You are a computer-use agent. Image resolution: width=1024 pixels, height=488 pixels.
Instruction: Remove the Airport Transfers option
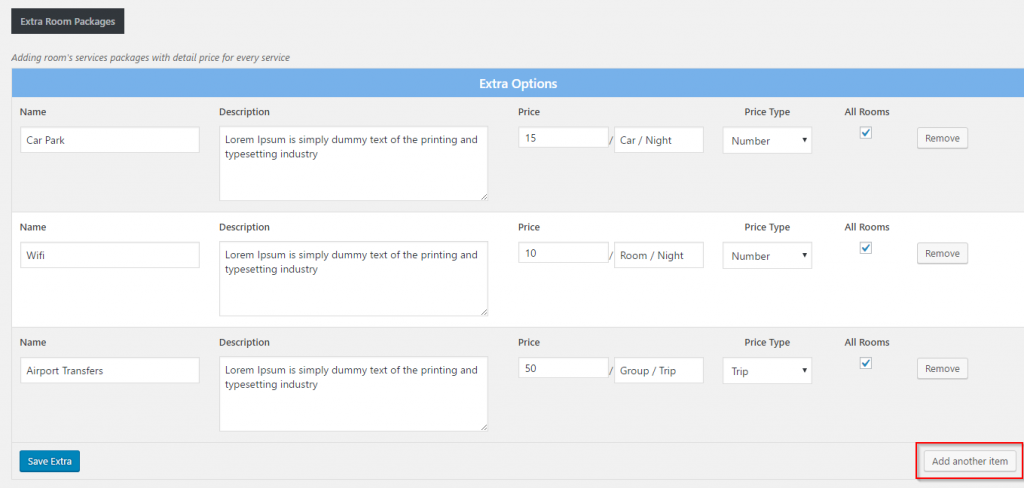point(942,369)
